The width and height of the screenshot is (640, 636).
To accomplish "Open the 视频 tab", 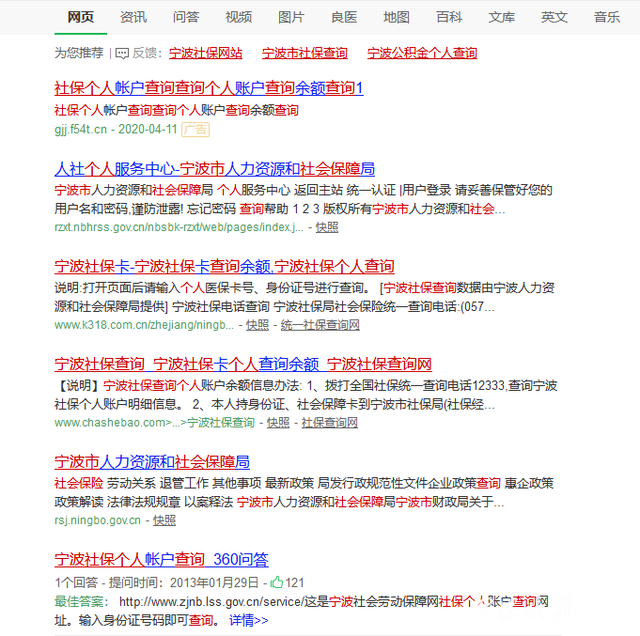I will coord(238,17).
